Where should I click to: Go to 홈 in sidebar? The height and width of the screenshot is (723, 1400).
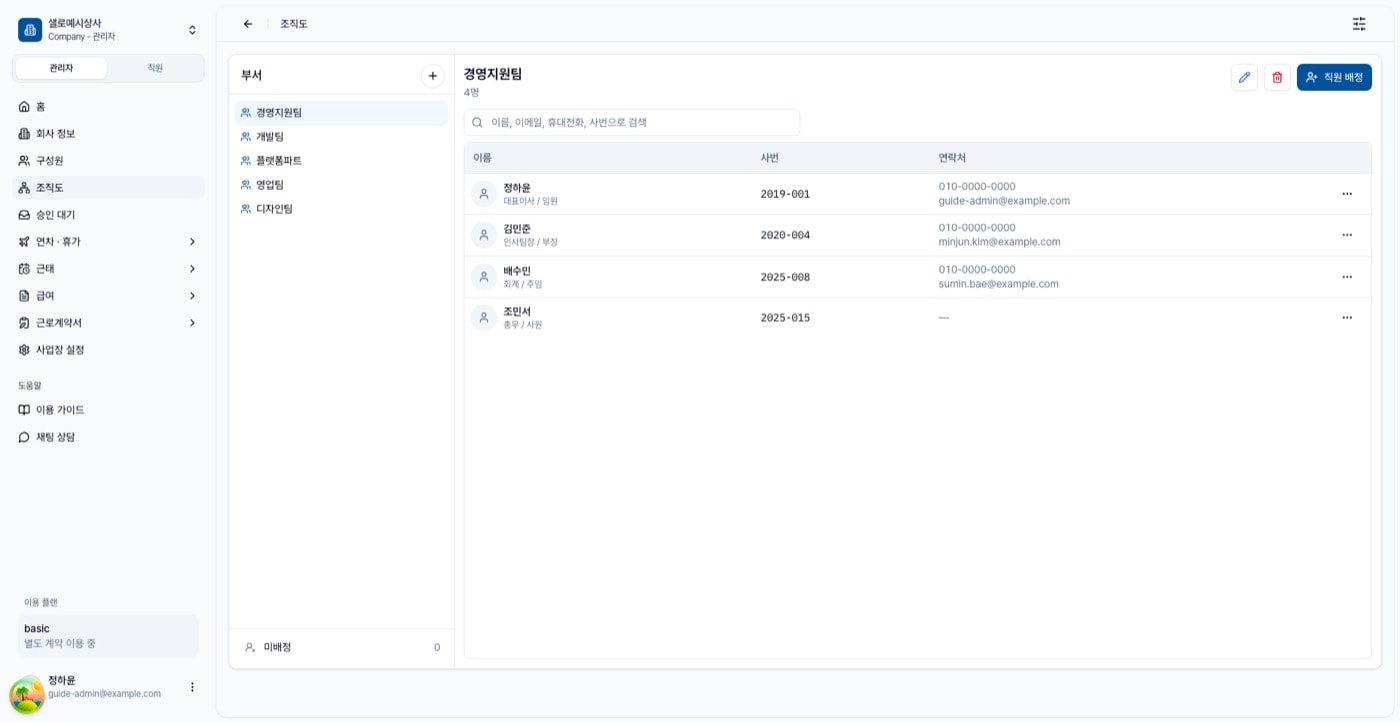pyautogui.click(x=108, y=107)
